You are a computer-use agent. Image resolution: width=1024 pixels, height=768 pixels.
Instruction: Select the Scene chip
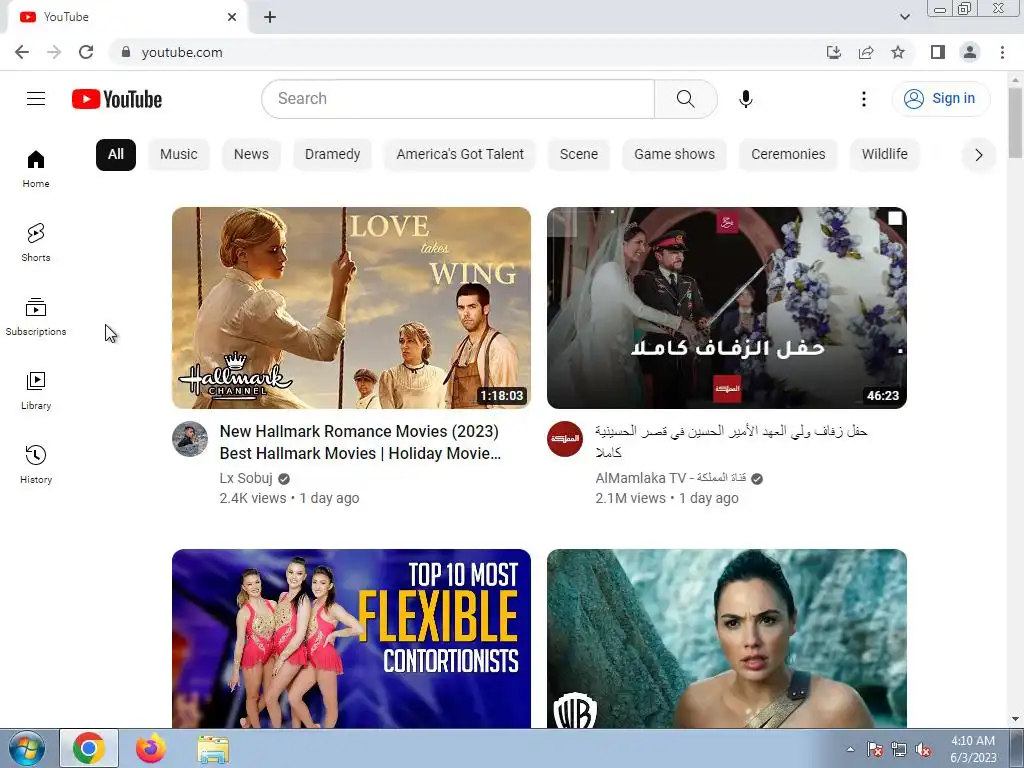579,155
